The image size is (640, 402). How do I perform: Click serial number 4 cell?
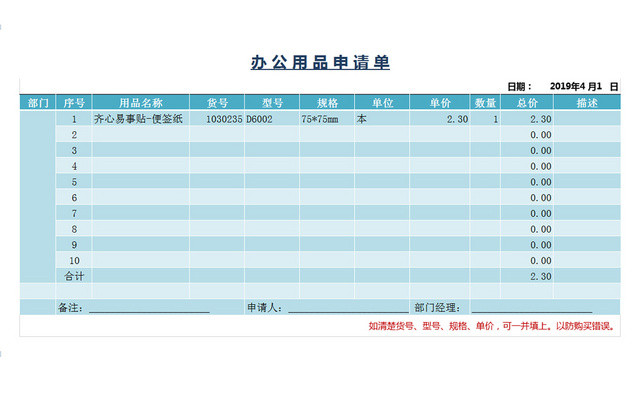pos(74,166)
